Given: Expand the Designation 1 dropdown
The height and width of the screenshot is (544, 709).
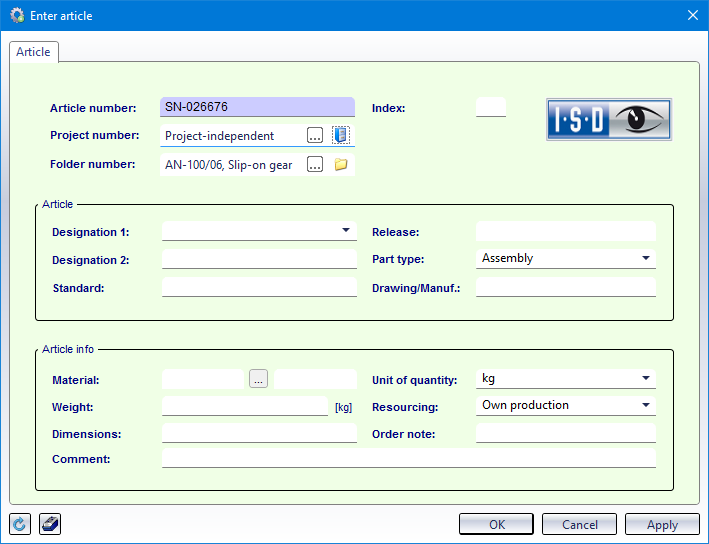Looking at the screenshot, I should (346, 231).
